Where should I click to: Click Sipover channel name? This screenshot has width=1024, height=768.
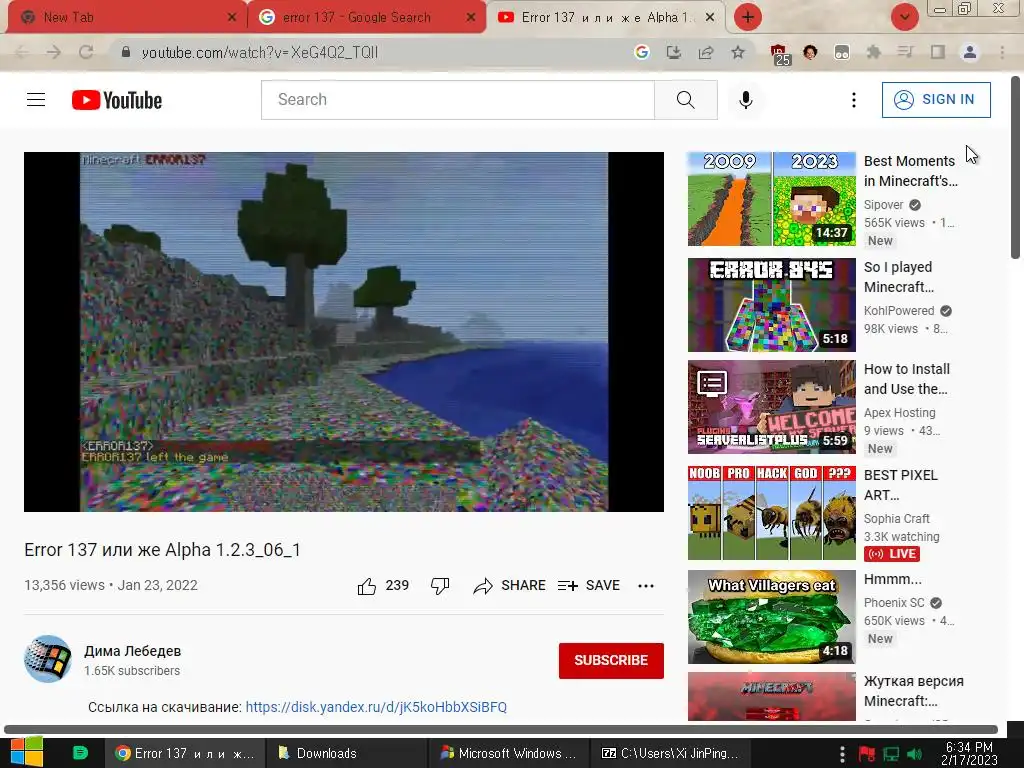point(884,205)
